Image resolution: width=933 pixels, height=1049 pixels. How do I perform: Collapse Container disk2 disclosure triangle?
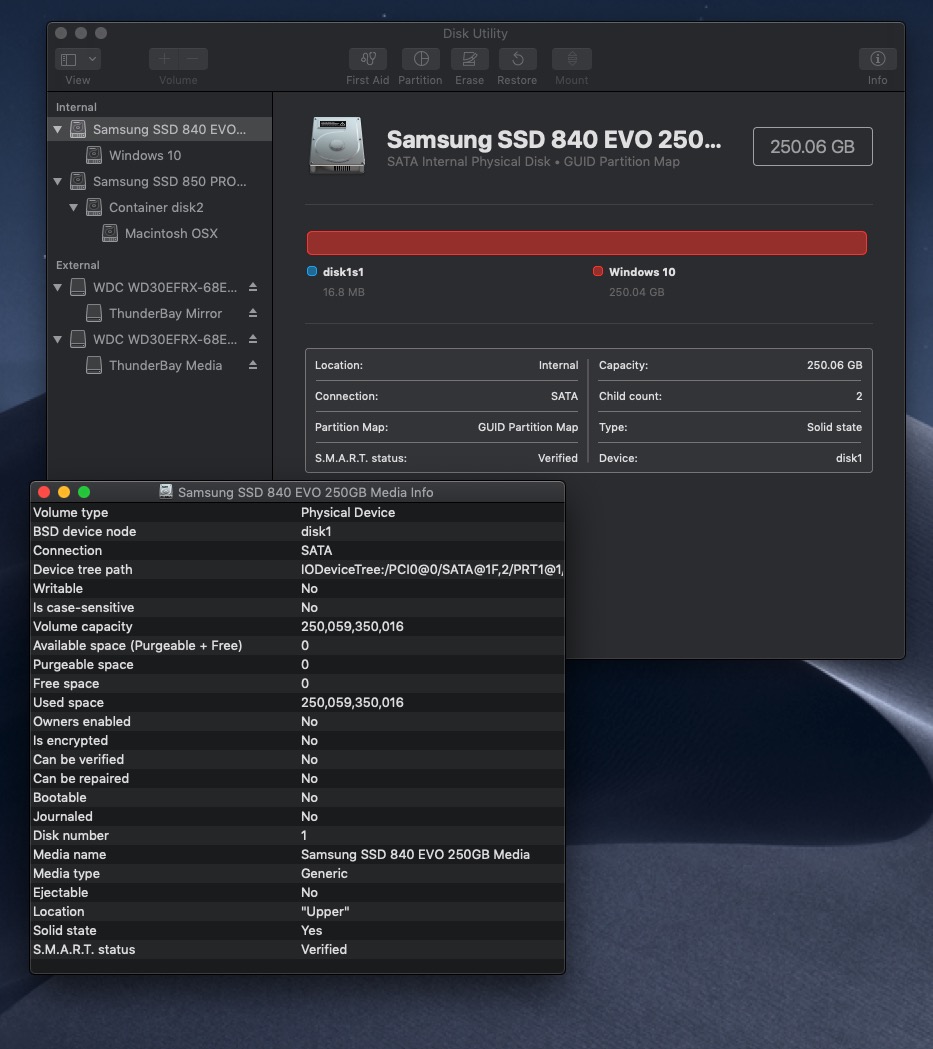pos(74,207)
